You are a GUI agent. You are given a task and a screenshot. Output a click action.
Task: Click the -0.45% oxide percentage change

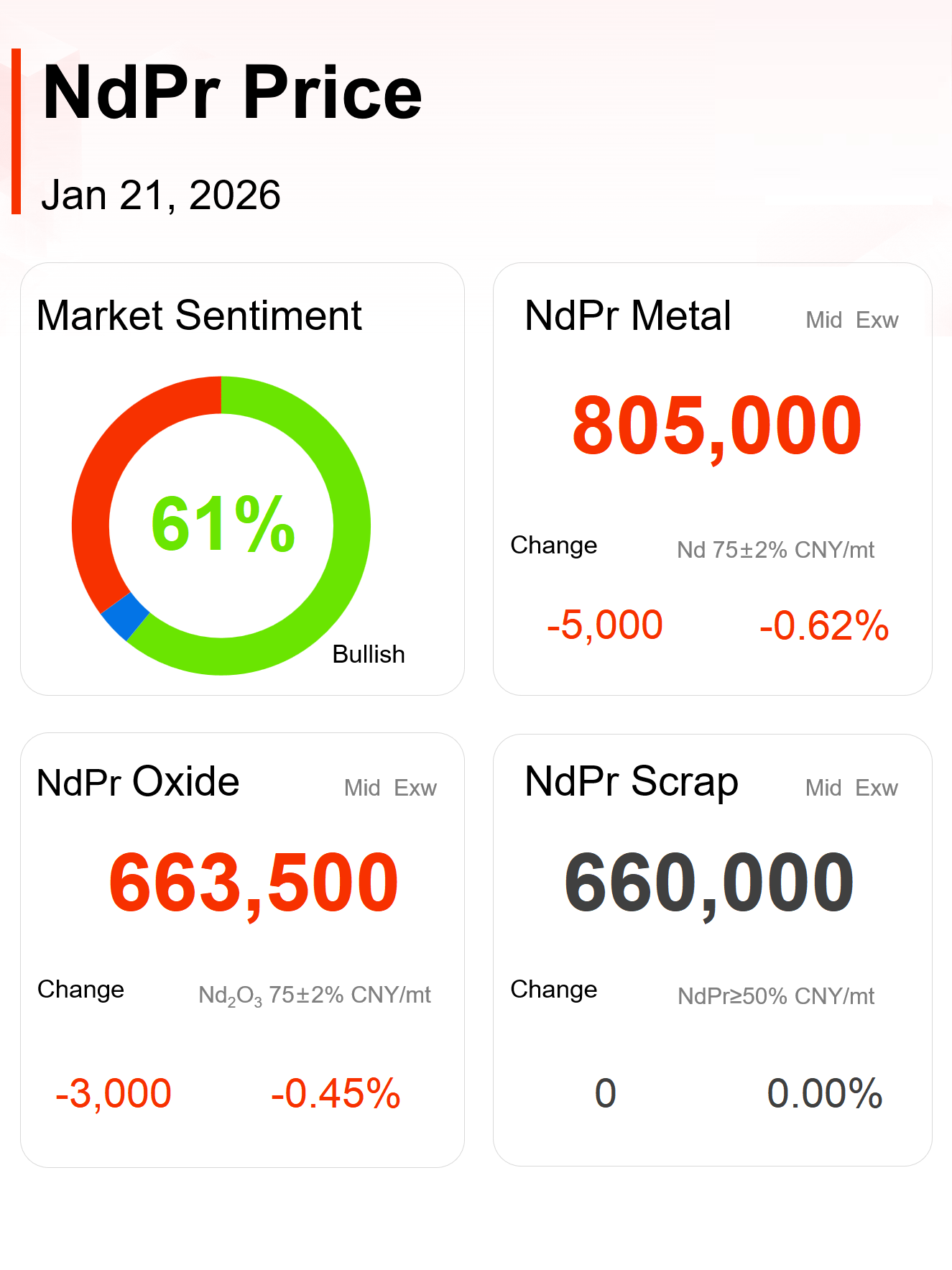pos(336,1093)
